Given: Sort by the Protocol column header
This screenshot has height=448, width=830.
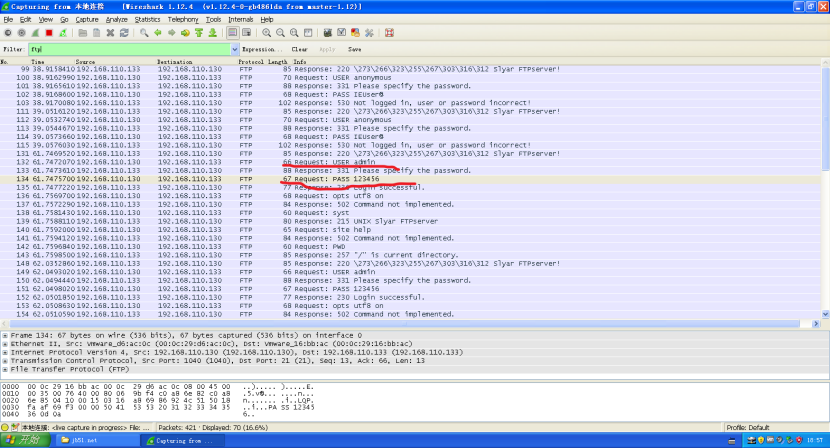Looking at the screenshot, I should tap(251, 61).
